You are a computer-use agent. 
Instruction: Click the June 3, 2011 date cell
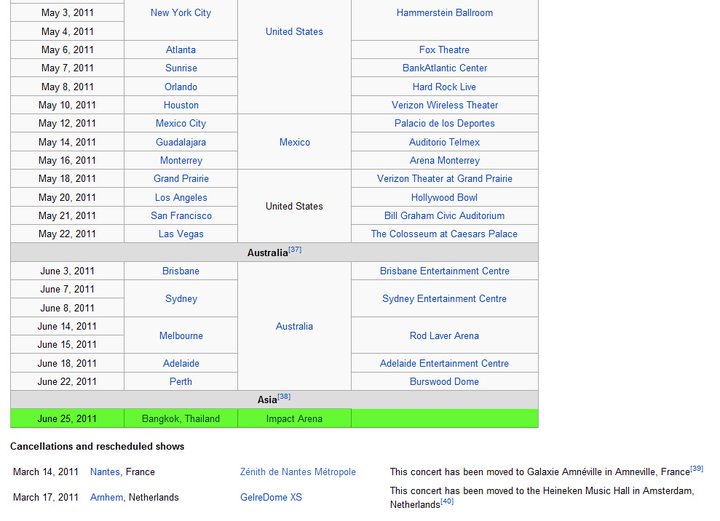pyautogui.click(x=67, y=271)
